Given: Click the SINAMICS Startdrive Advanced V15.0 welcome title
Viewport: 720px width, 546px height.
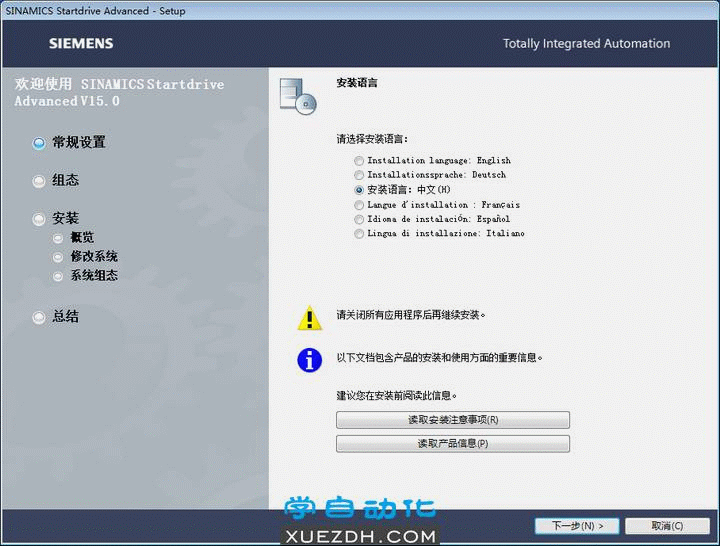Looking at the screenshot, I should coord(119,92).
